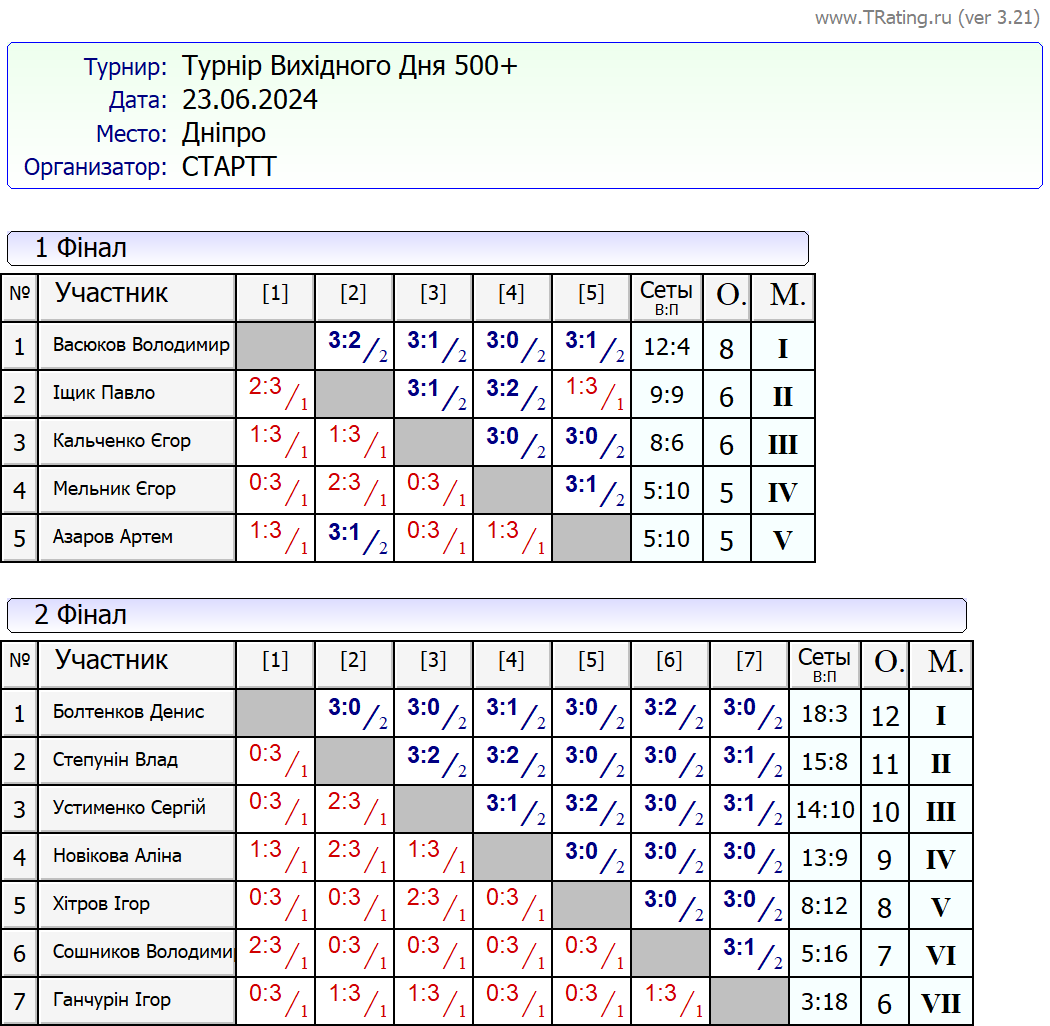Click the organizer name СТАРТТ
The height and width of the screenshot is (1026, 1050).
[229, 167]
